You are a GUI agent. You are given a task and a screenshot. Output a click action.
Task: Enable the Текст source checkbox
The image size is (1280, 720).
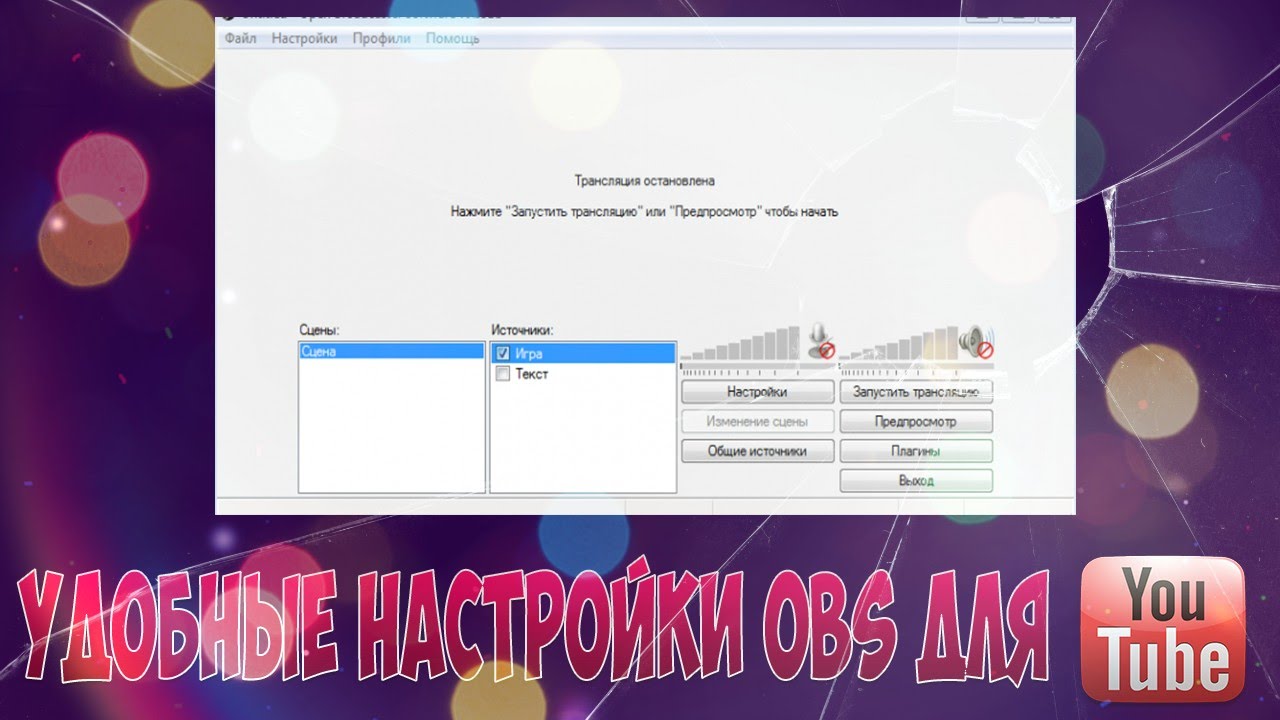tap(503, 374)
